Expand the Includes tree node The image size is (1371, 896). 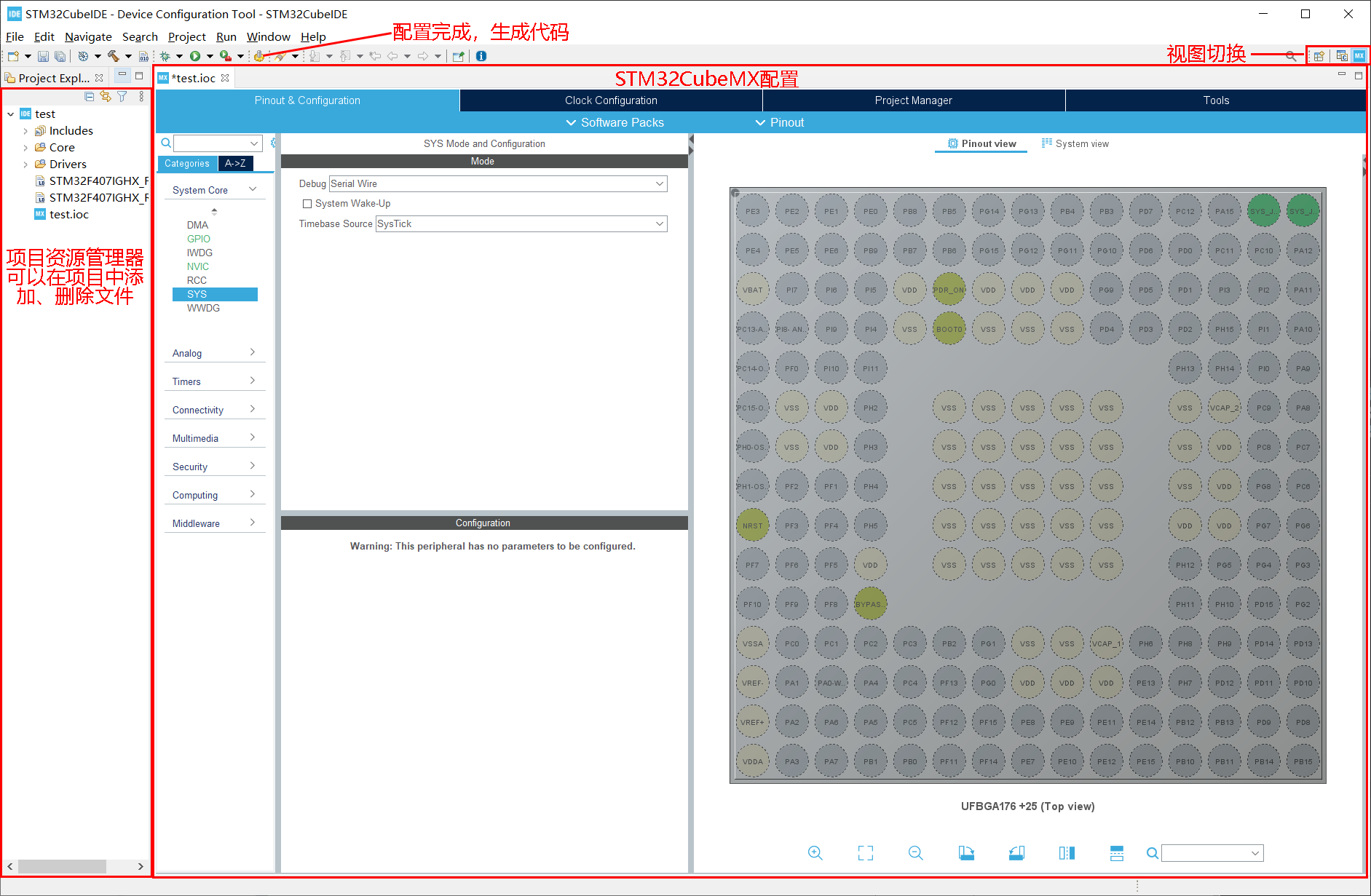(25, 131)
